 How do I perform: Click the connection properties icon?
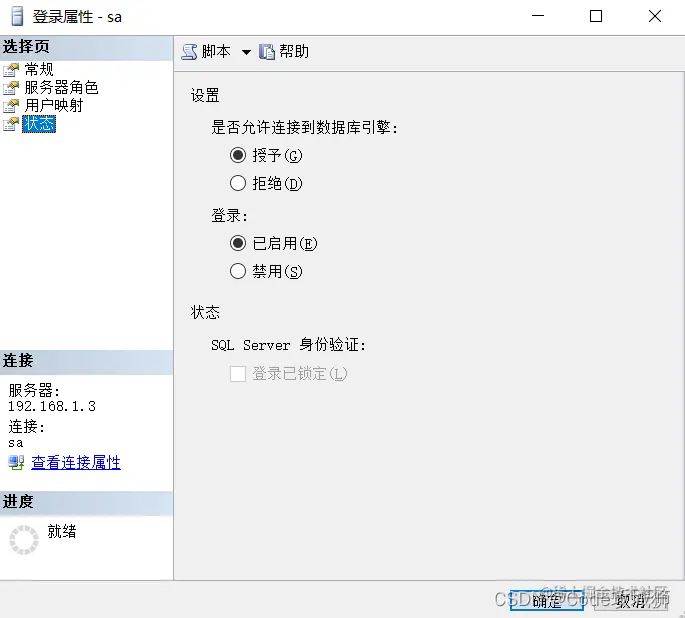click(x=16, y=463)
